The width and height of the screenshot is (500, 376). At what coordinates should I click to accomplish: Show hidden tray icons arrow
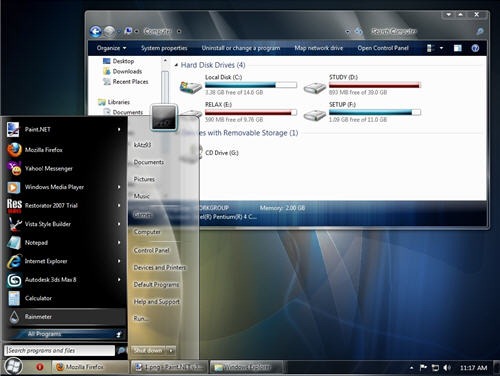pyautogui.click(x=412, y=368)
